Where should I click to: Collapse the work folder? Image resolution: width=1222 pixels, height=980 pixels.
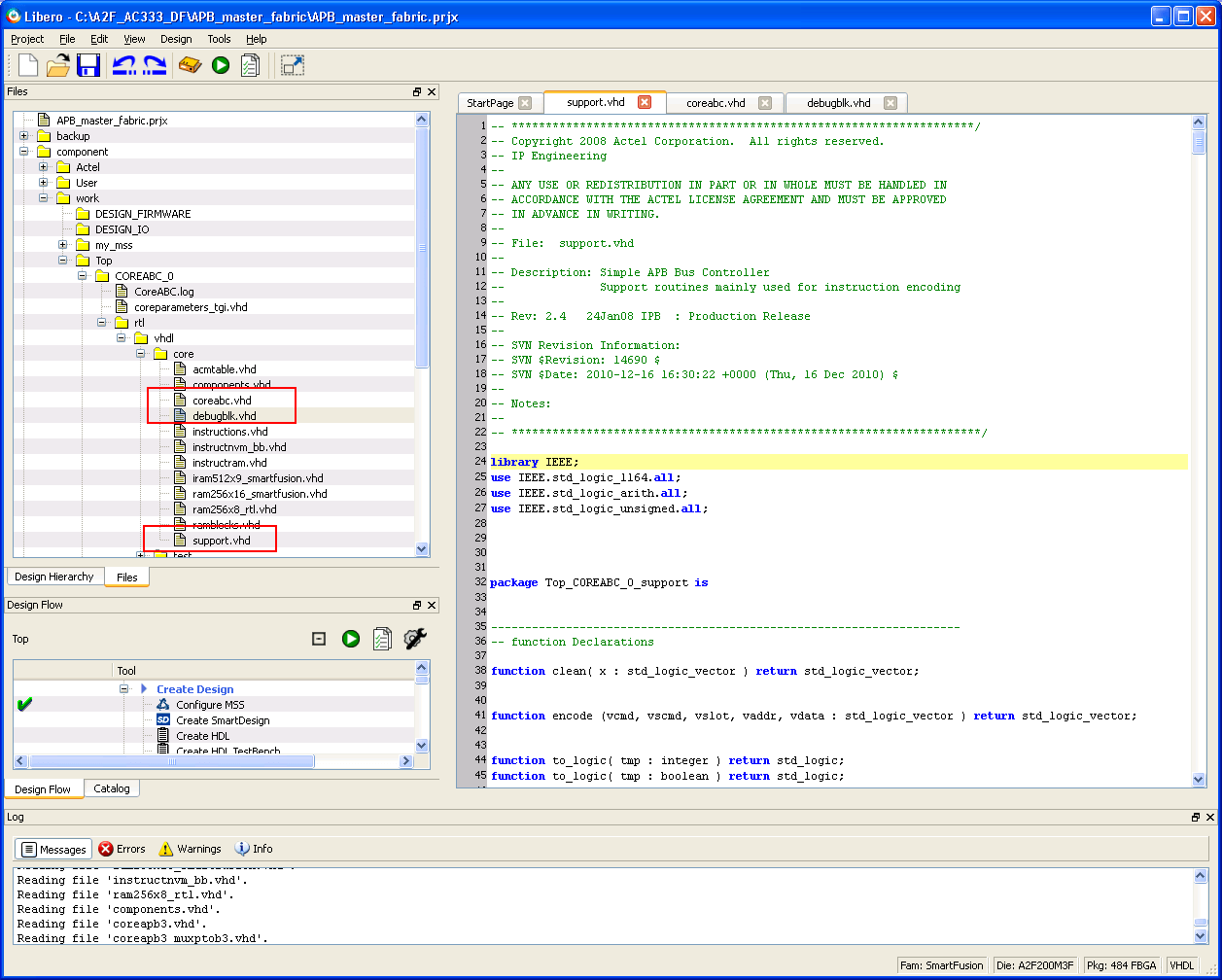pyautogui.click(x=44, y=198)
